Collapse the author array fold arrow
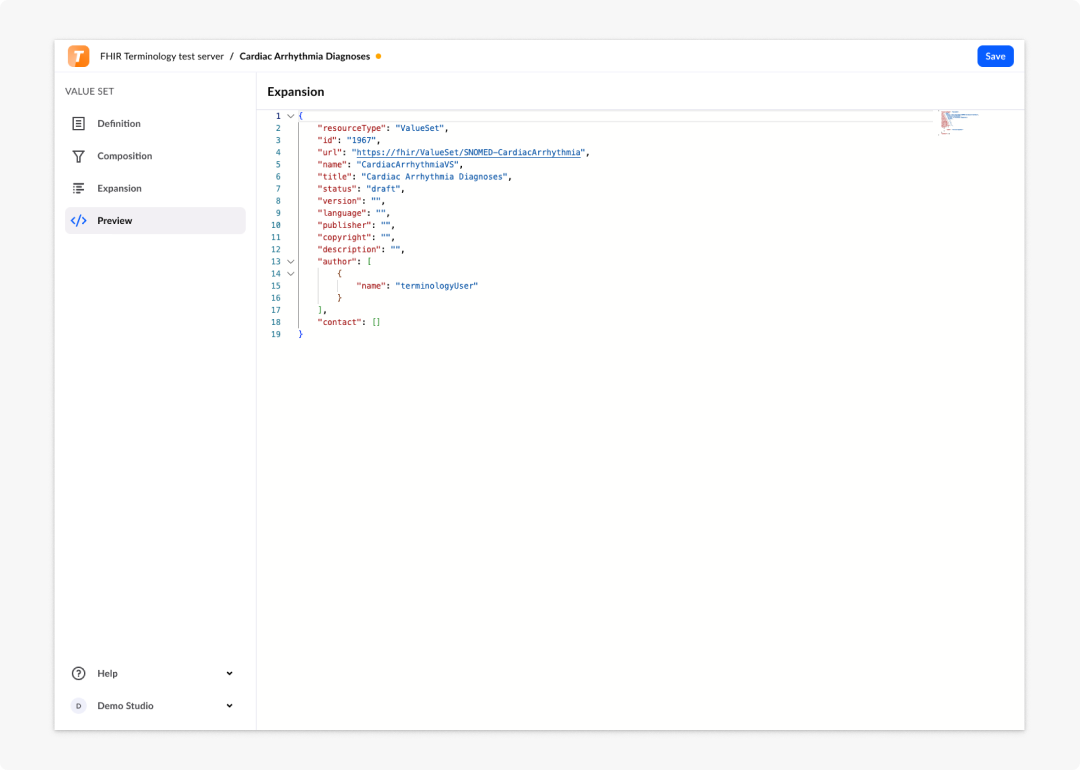Image resolution: width=1080 pixels, height=770 pixels. pyautogui.click(x=291, y=262)
